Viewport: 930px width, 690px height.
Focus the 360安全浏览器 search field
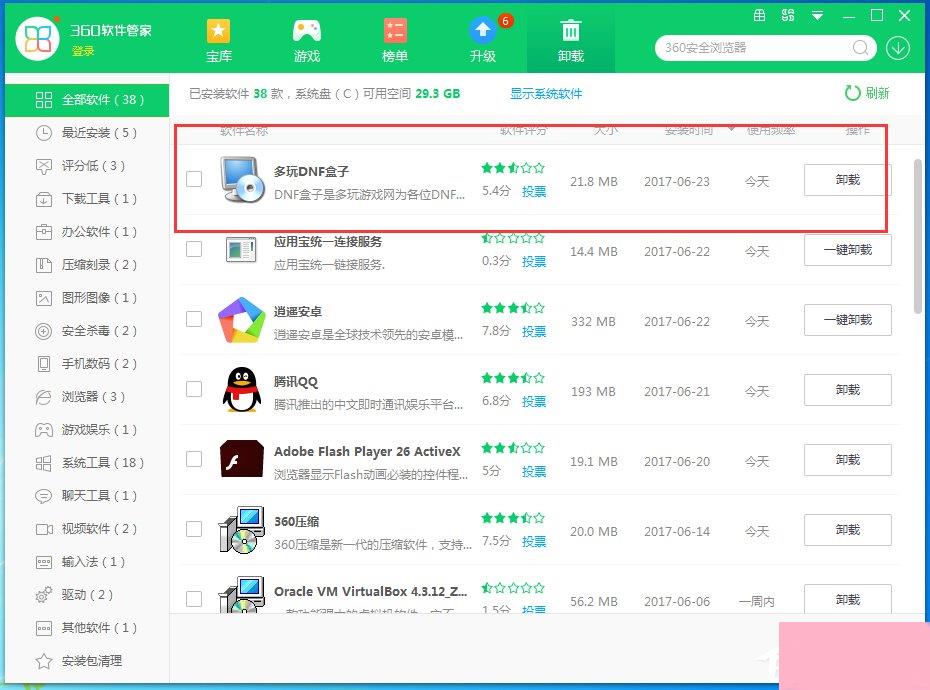753,47
